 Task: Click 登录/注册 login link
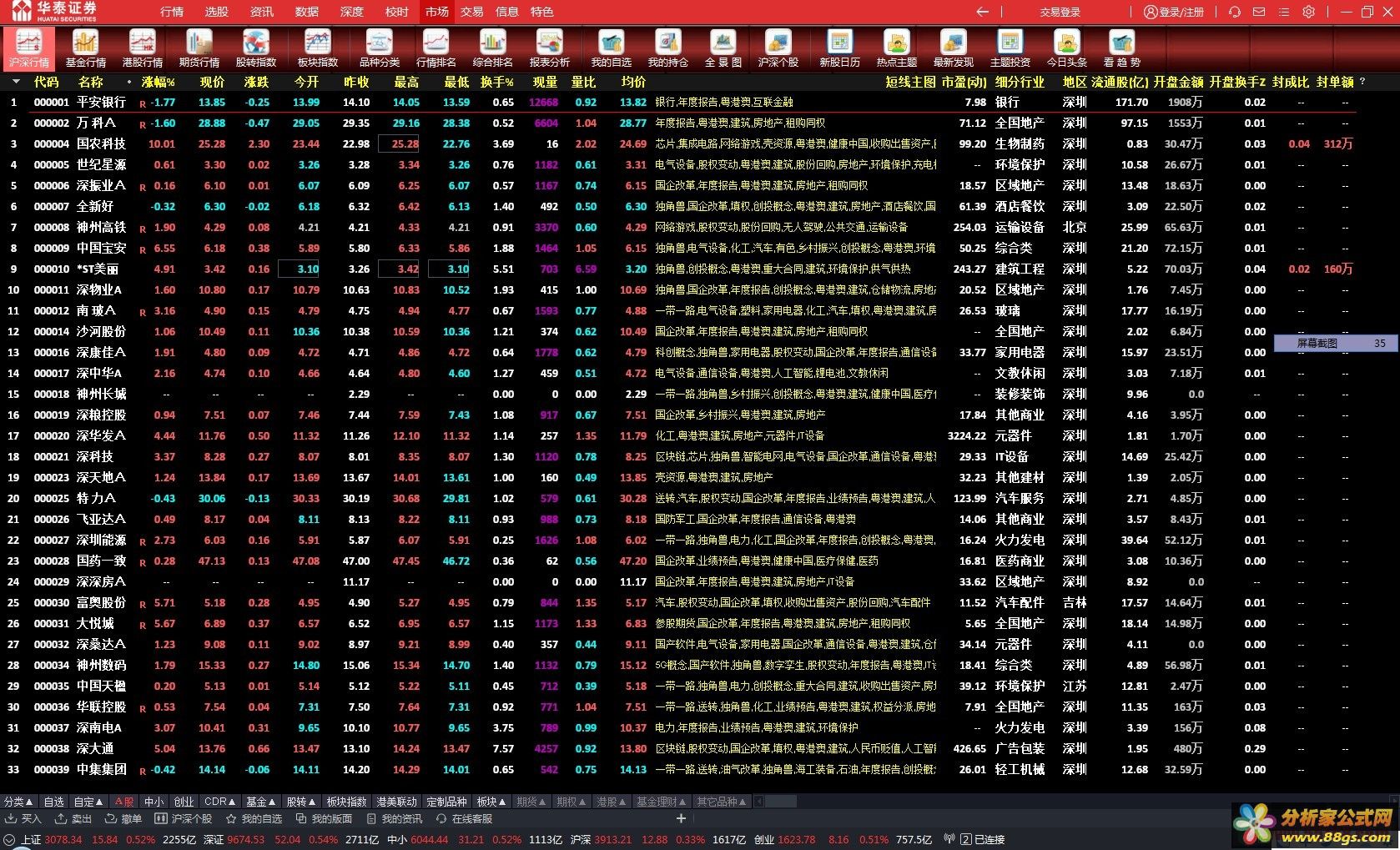(x=1174, y=12)
